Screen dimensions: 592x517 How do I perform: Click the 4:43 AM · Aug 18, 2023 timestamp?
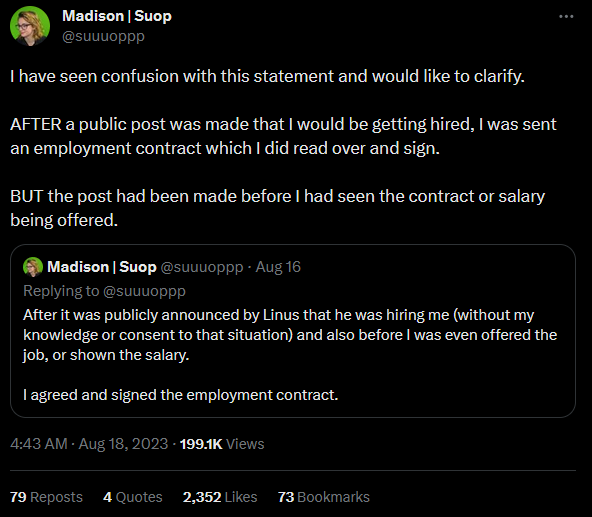[x=89, y=444]
